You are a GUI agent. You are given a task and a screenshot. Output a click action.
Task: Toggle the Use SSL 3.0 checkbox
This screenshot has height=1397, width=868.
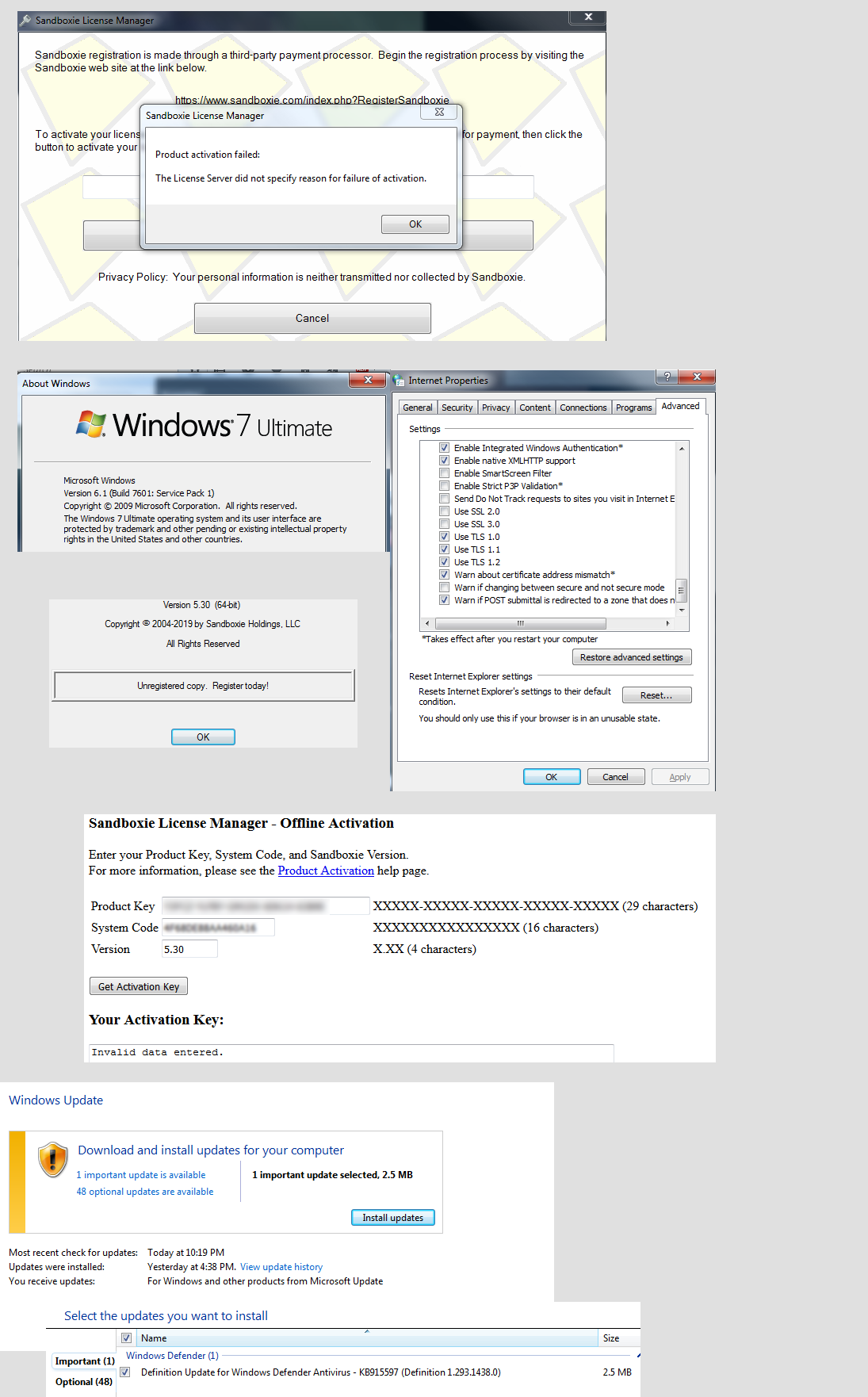(445, 524)
